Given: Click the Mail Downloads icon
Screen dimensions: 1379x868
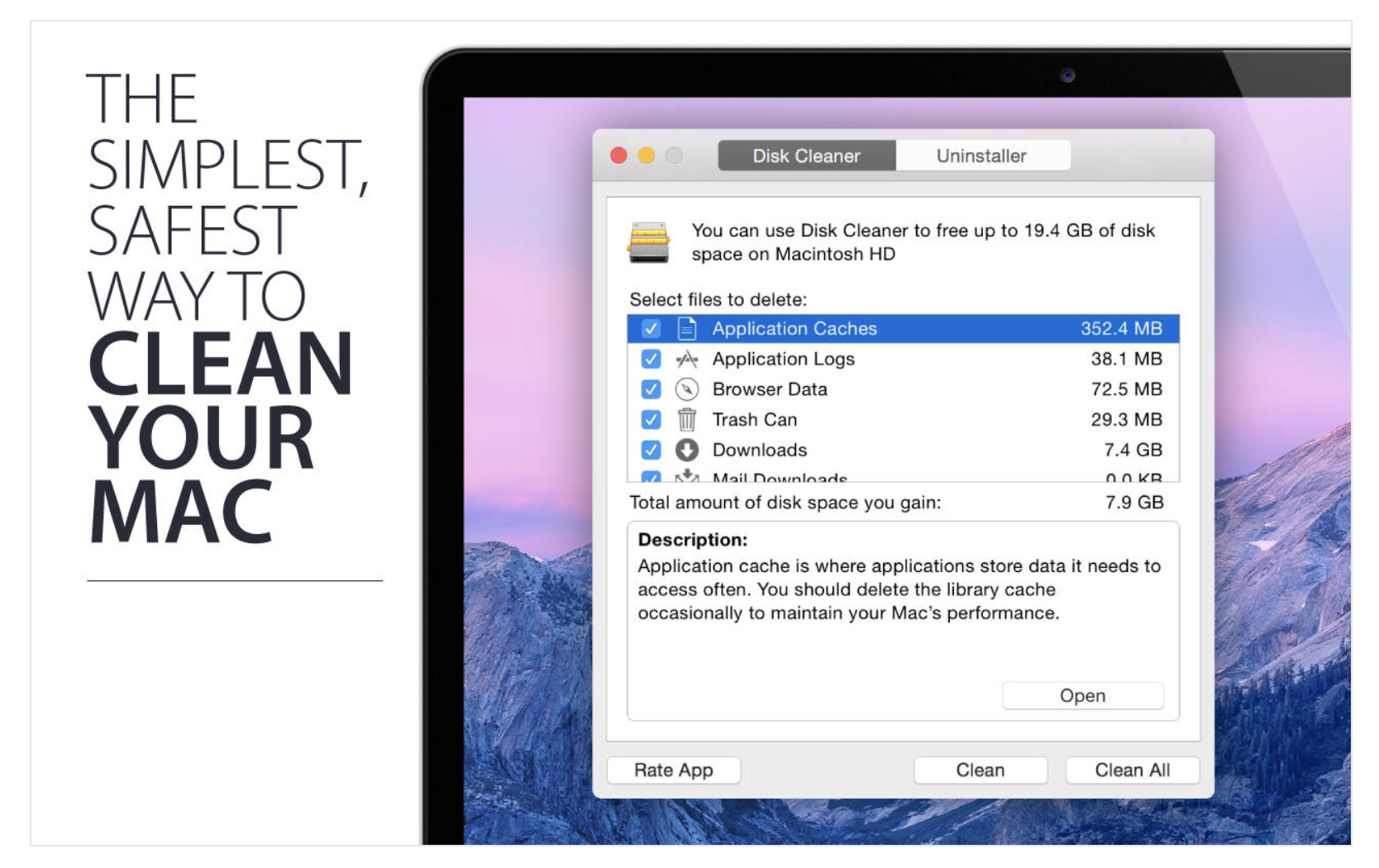Looking at the screenshot, I should click(x=686, y=476).
